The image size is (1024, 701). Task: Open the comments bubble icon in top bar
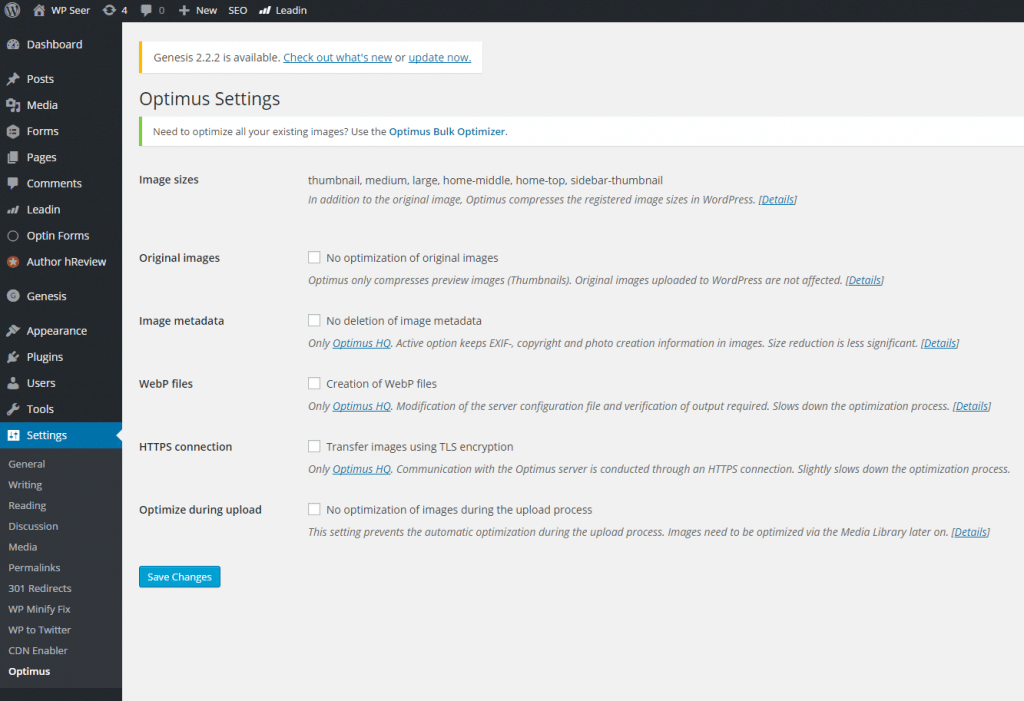pyautogui.click(x=146, y=10)
